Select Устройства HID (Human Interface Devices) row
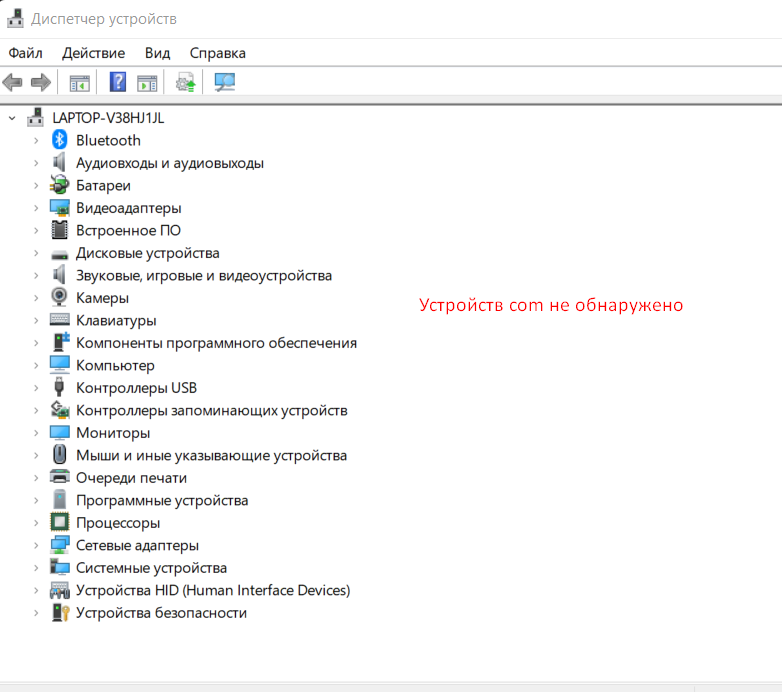Image resolution: width=782 pixels, height=692 pixels. (213, 590)
